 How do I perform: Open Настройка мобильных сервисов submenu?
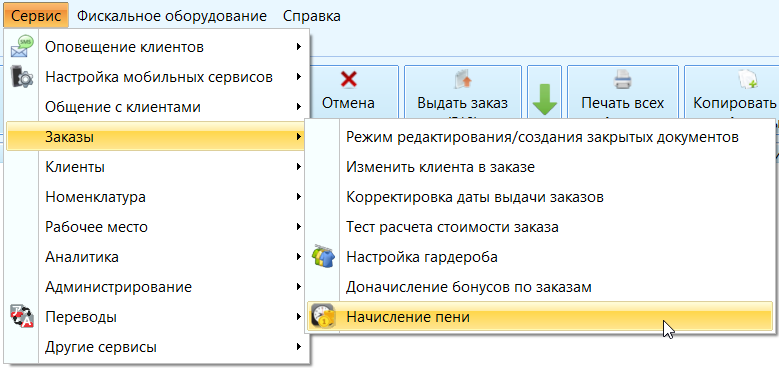tap(156, 77)
